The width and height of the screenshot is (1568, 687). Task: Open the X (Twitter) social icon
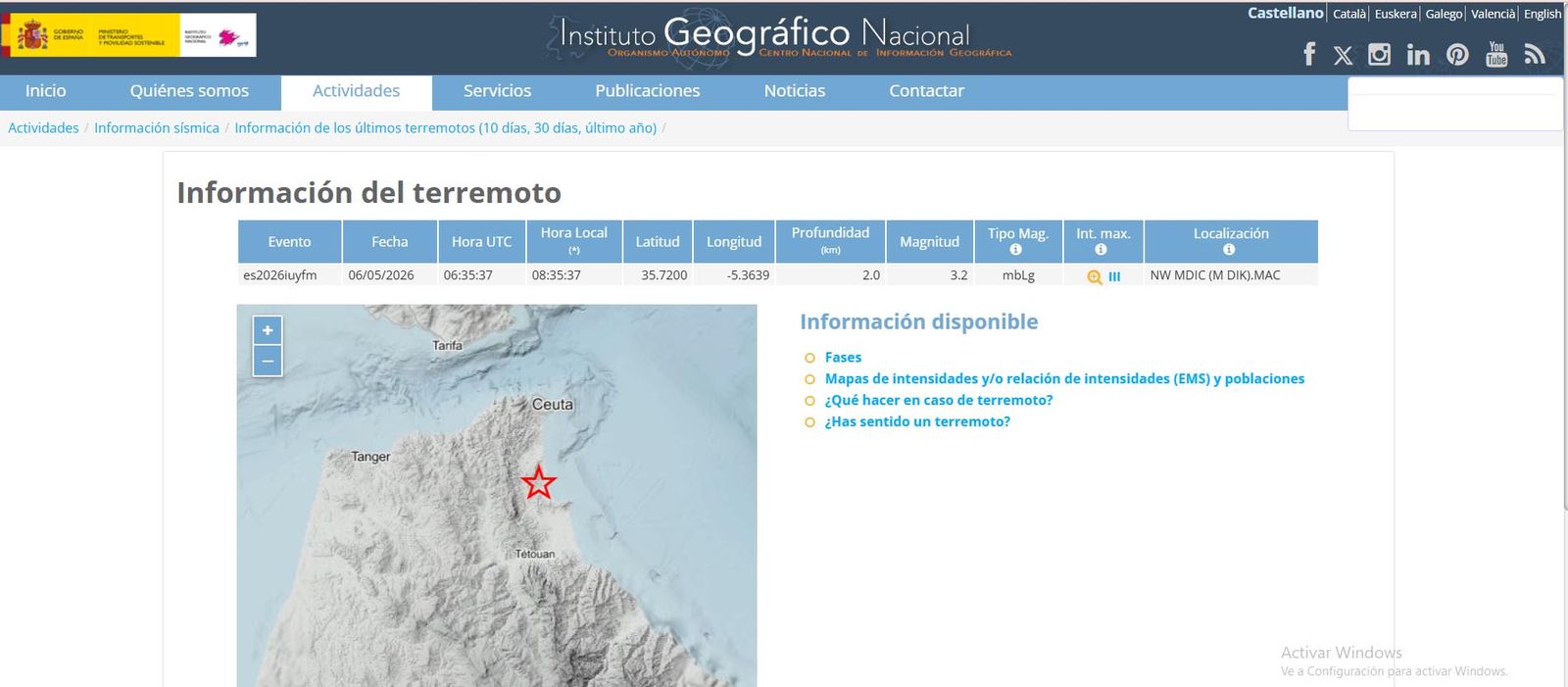click(1344, 55)
